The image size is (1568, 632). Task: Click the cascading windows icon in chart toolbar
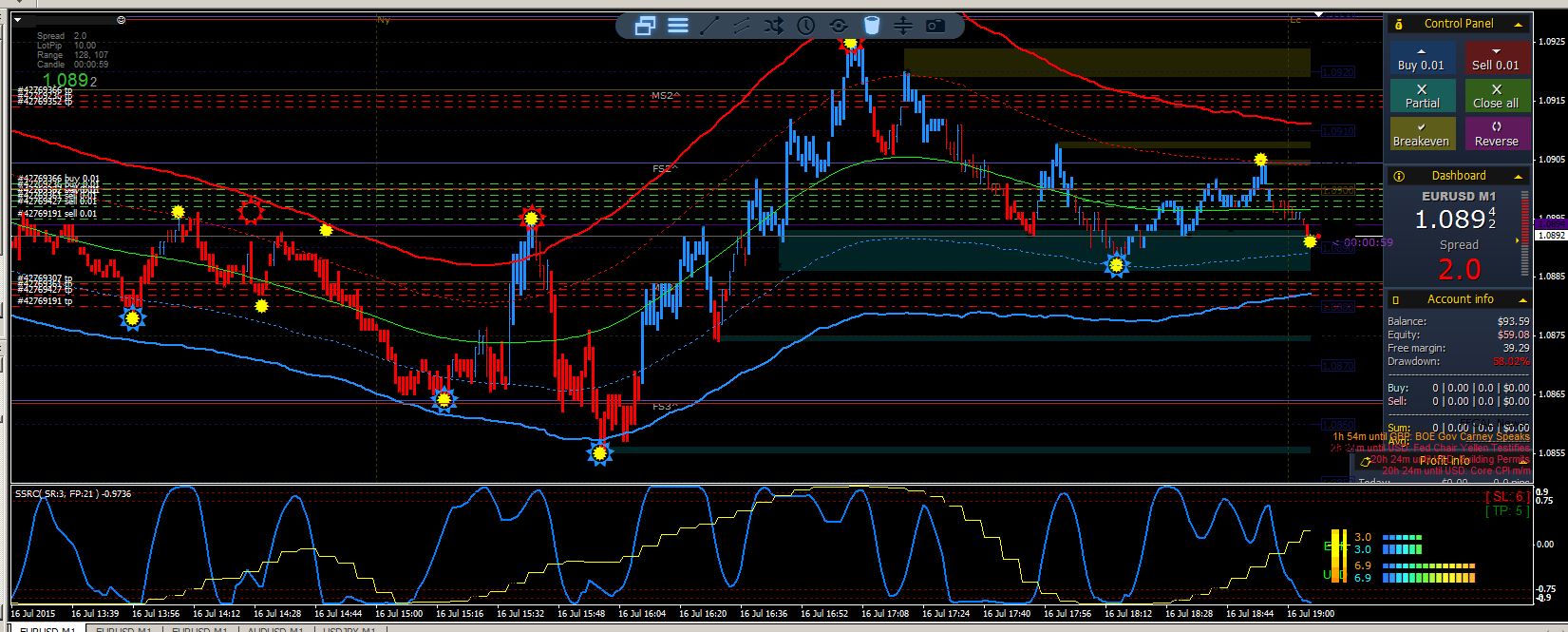click(x=646, y=26)
